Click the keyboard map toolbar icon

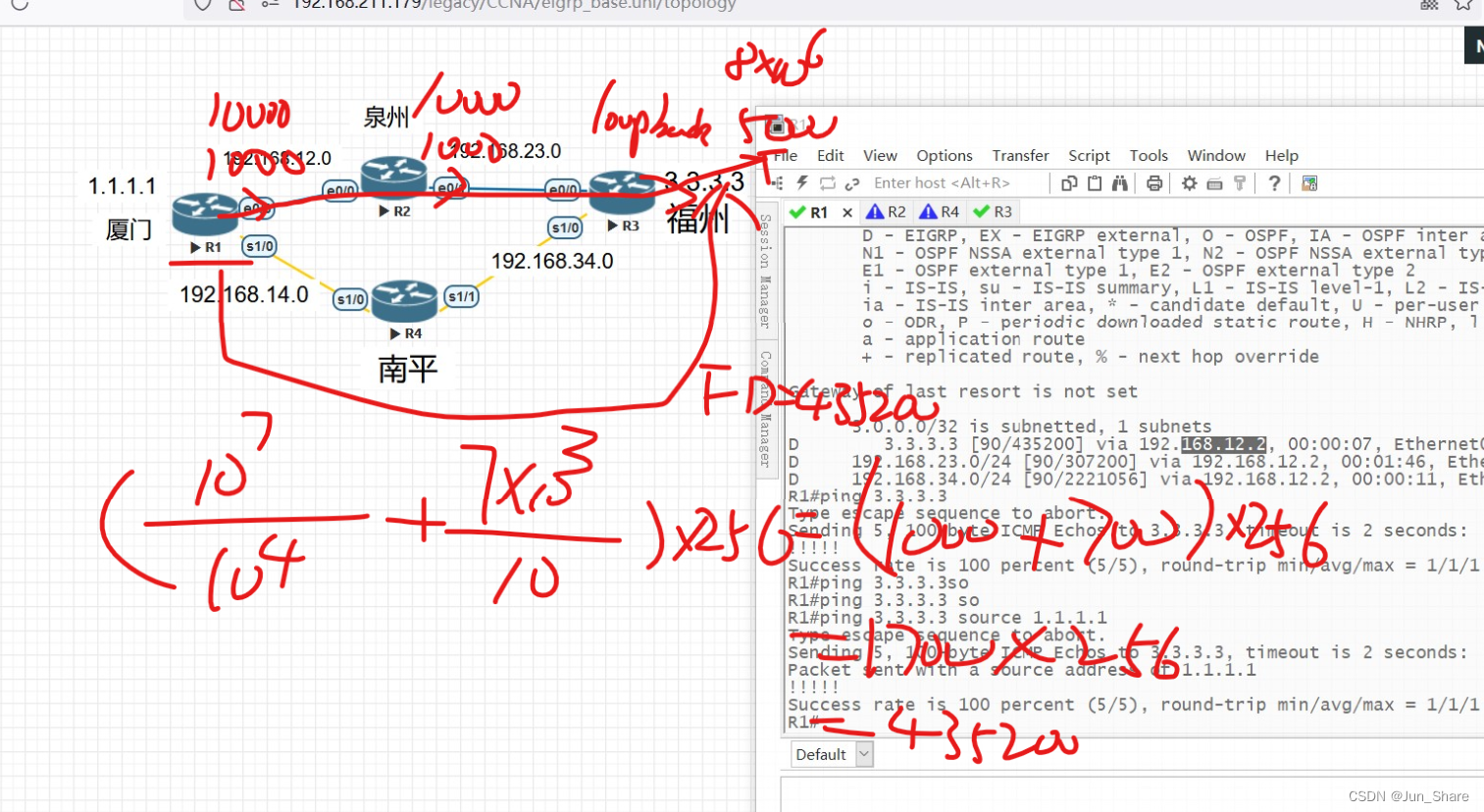1214,183
